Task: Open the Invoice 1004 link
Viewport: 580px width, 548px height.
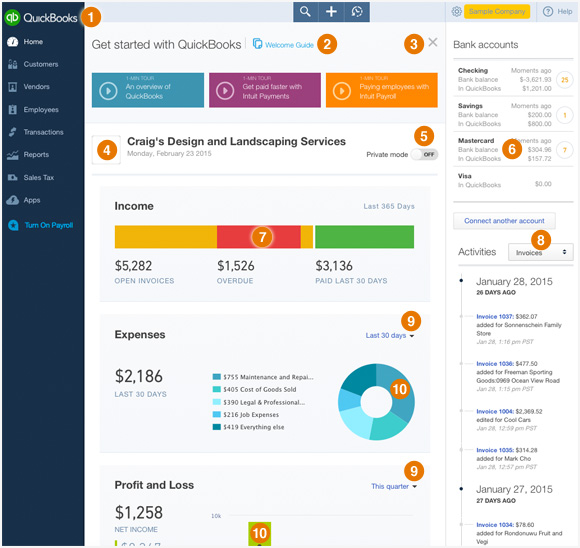Action: (x=495, y=411)
